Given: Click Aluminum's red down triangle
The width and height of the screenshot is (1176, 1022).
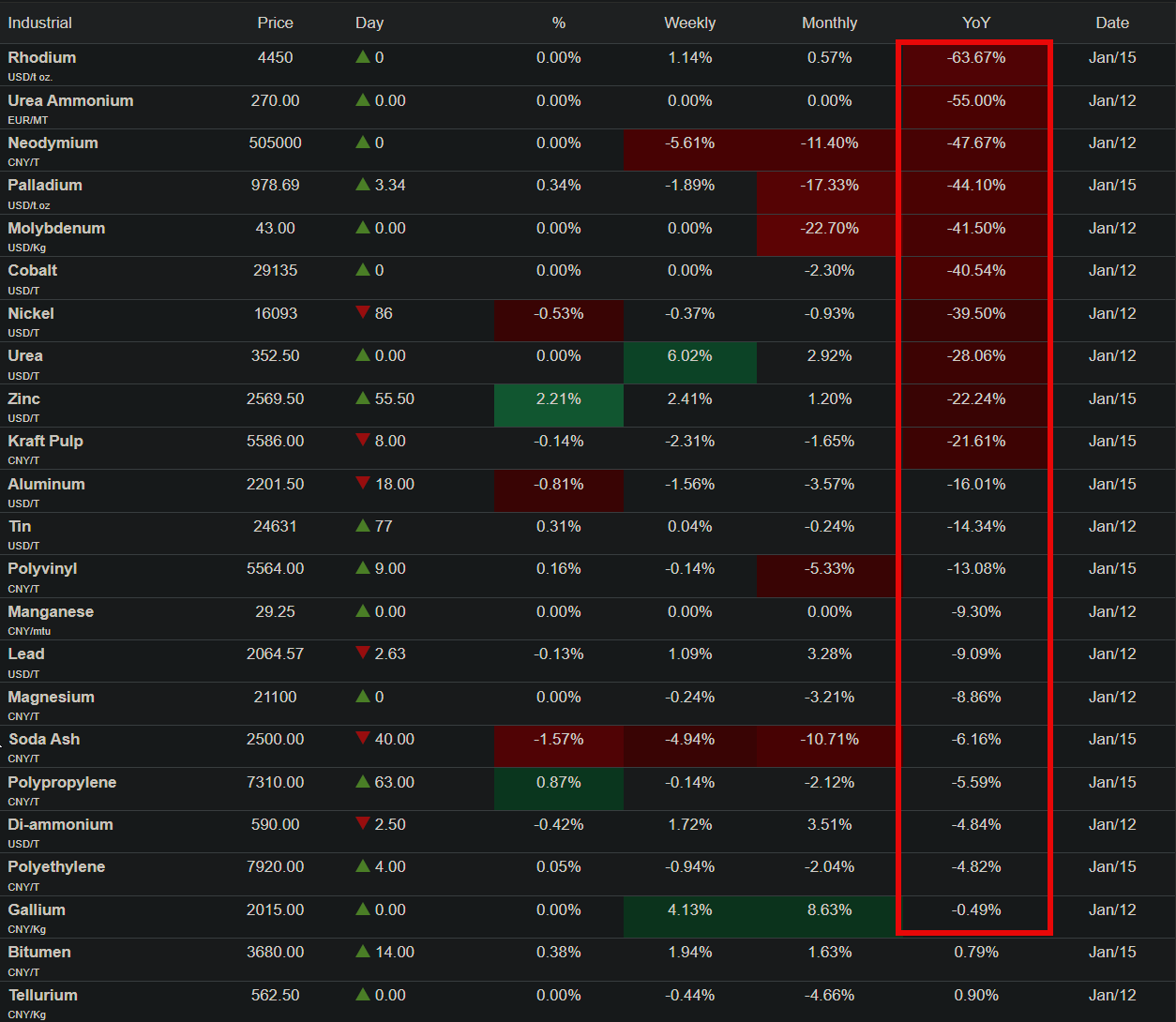Looking at the screenshot, I should [363, 483].
